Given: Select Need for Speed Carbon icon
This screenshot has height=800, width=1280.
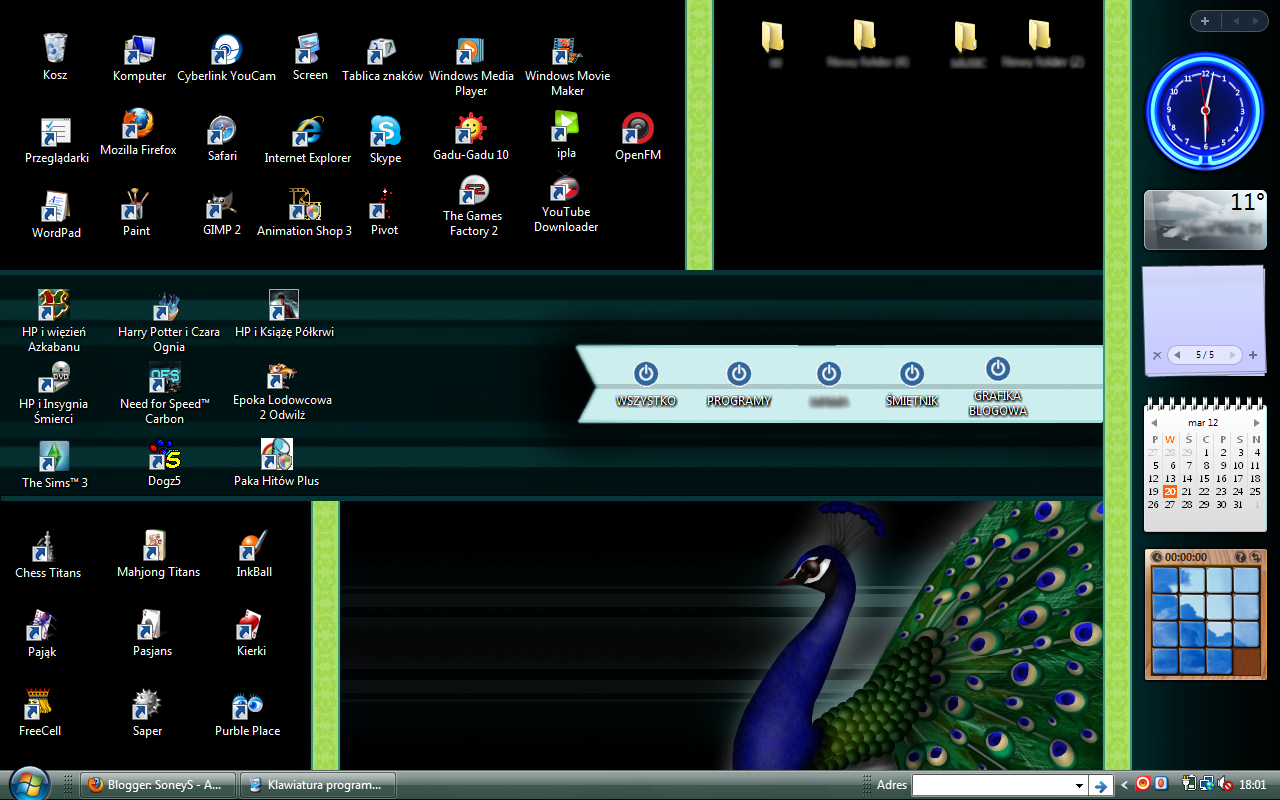Looking at the screenshot, I should pyautogui.click(x=165, y=395).
